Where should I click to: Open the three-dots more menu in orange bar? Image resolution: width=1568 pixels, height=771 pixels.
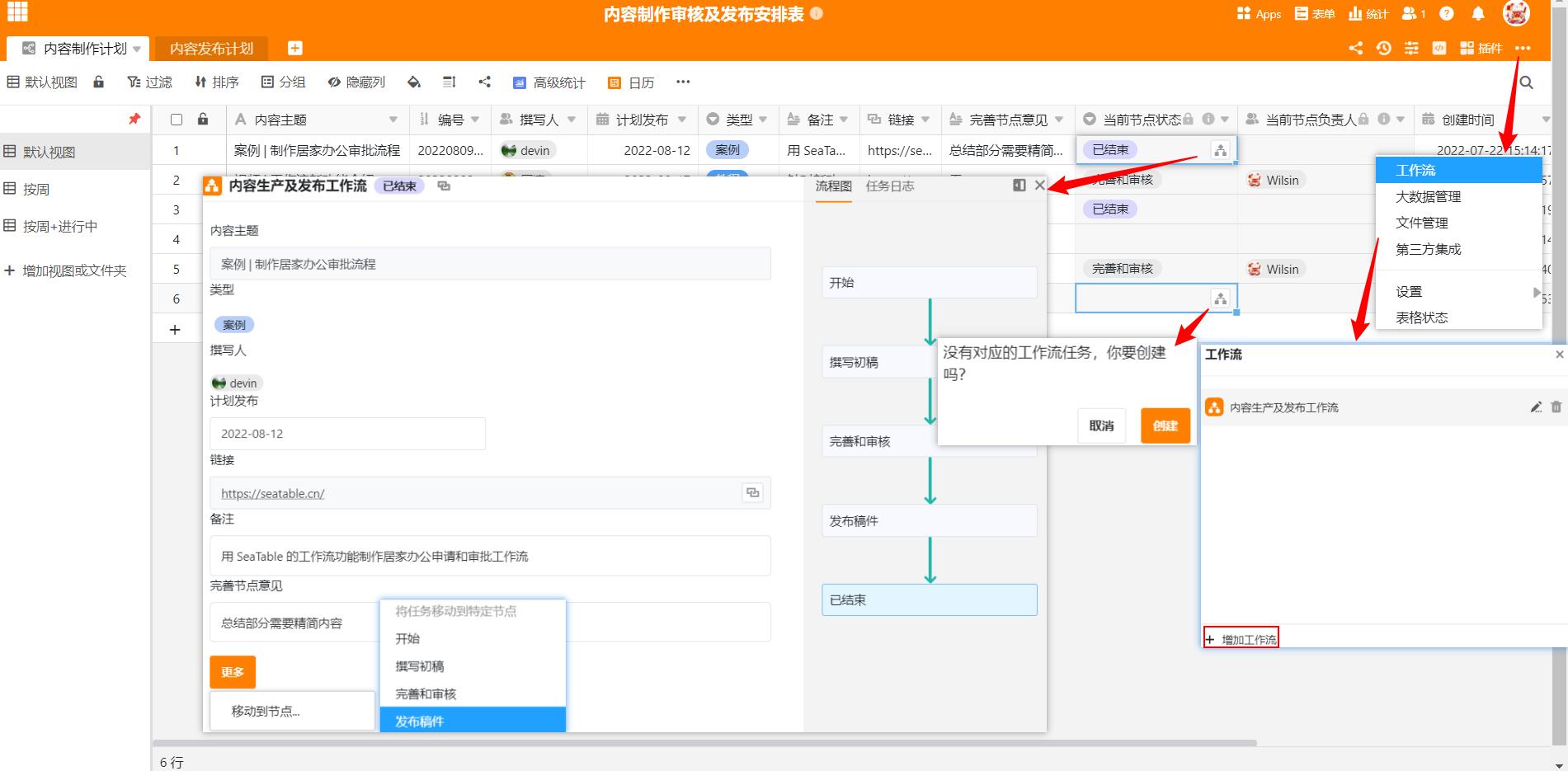(x=1523, y=48)
